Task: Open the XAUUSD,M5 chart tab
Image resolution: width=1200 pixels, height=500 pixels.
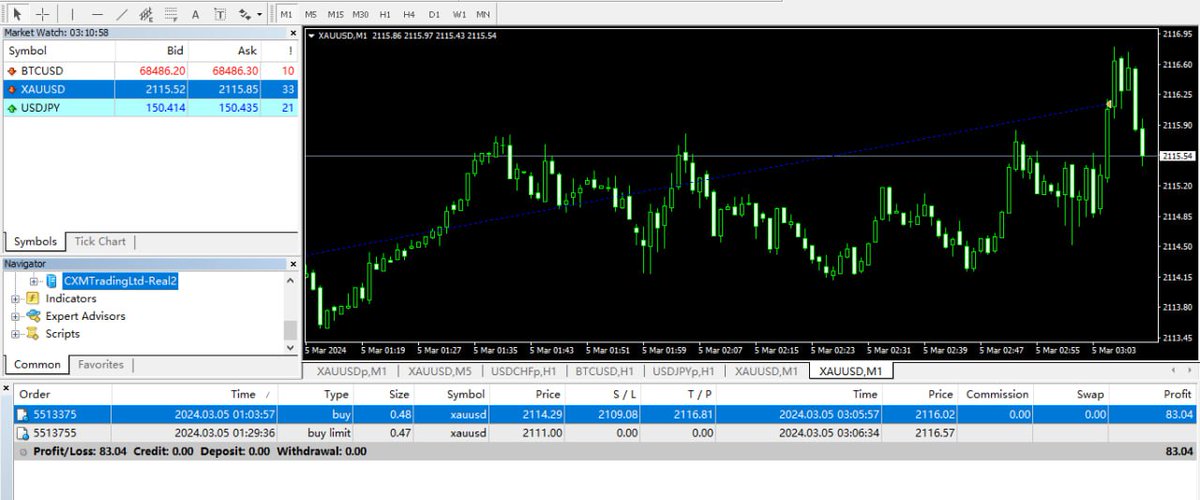Action: pyautogui.click(x=440, y=371)
